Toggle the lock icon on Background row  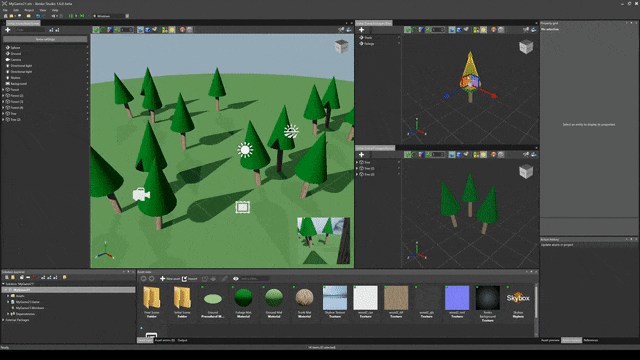point(87,84)
